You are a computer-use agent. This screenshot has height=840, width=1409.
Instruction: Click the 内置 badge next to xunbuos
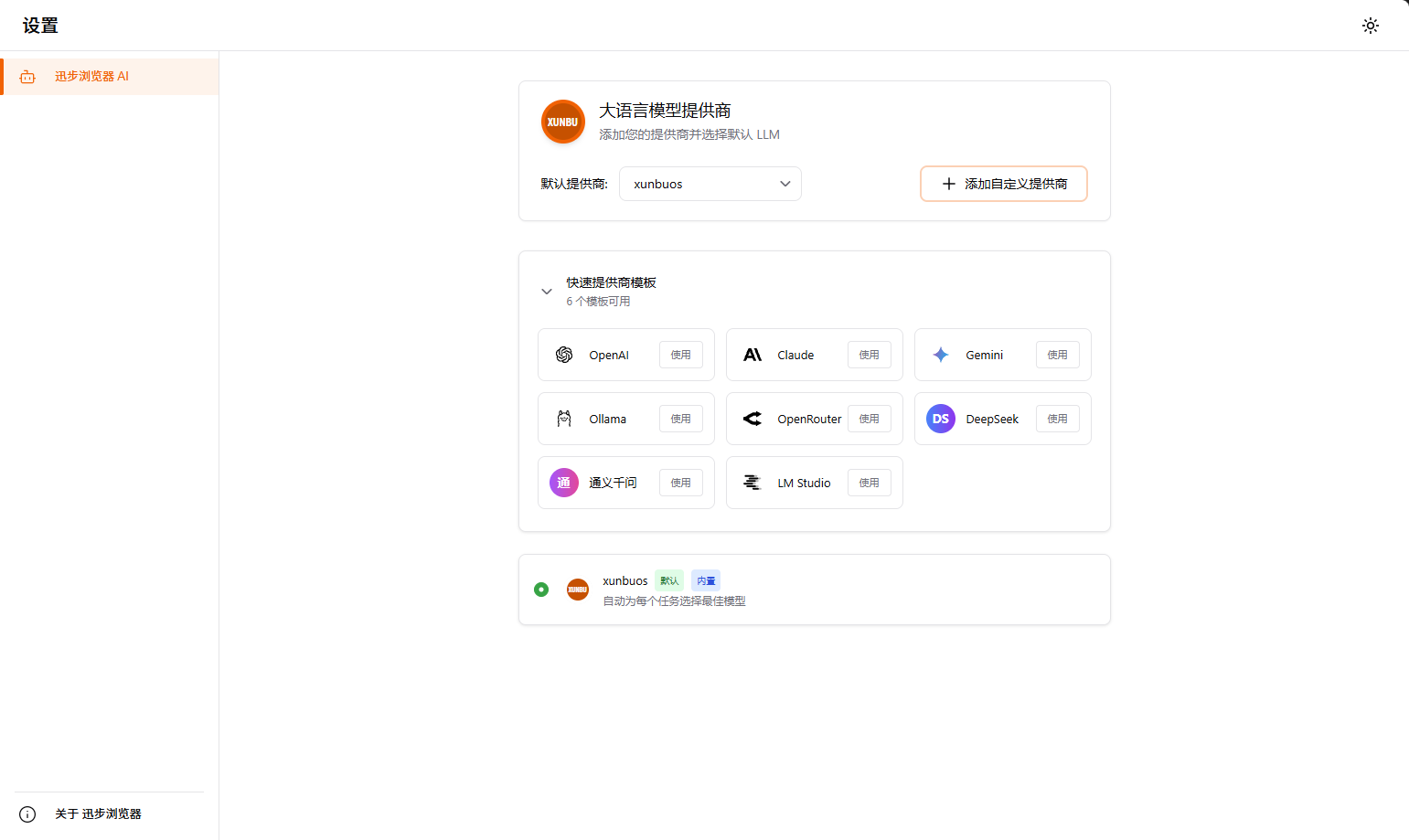[706, 580]
